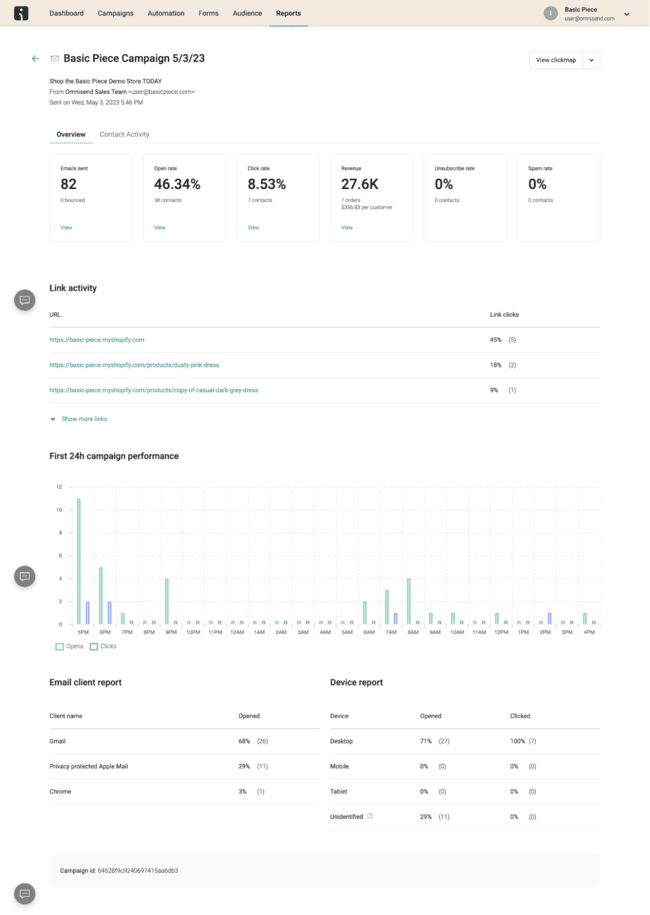
Task: Click the envelope icon beside campaign title
Action: (x=55, y=59)
